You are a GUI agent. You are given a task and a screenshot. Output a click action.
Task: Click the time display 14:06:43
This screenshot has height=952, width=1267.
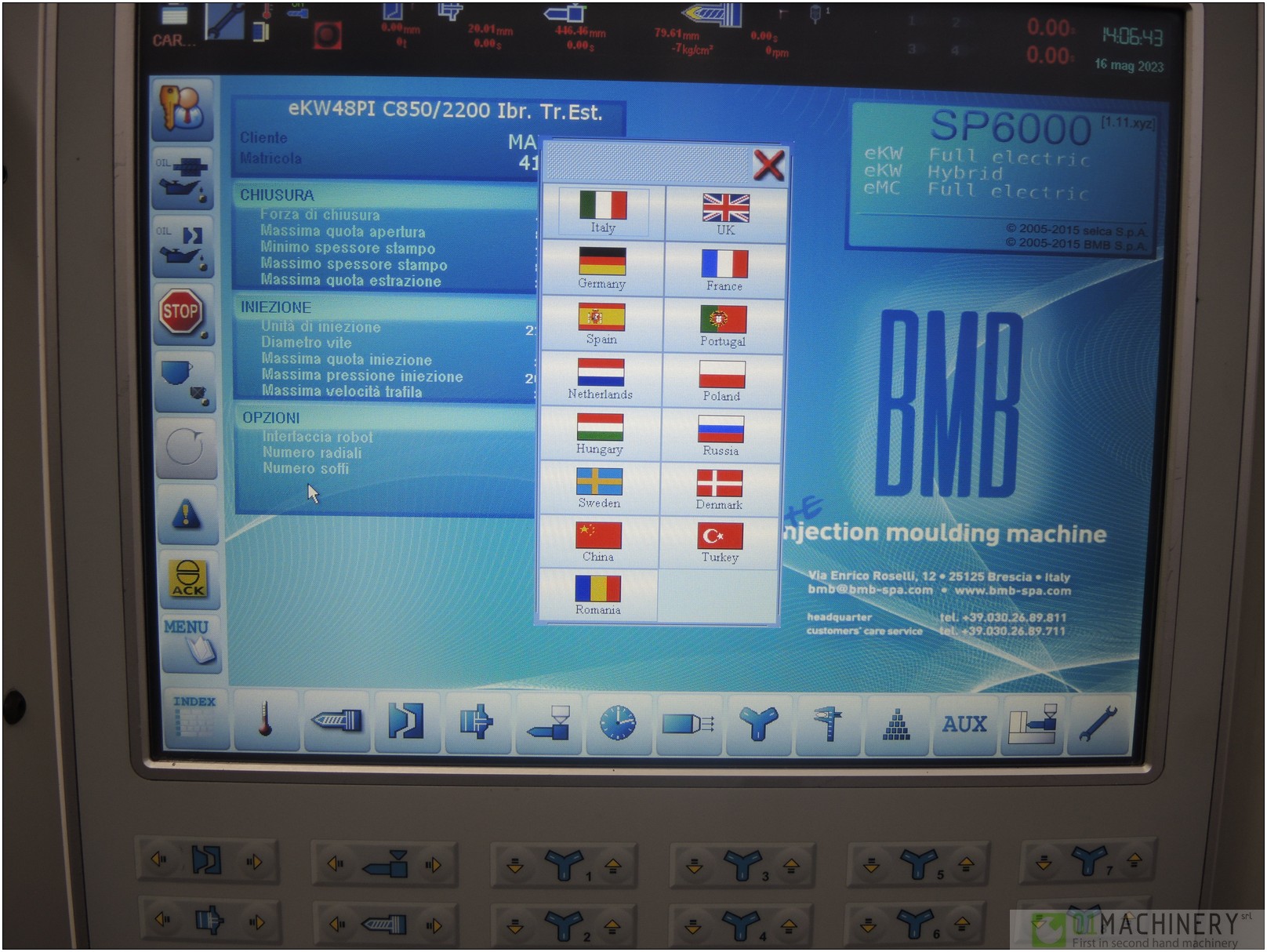[1132, 36]
